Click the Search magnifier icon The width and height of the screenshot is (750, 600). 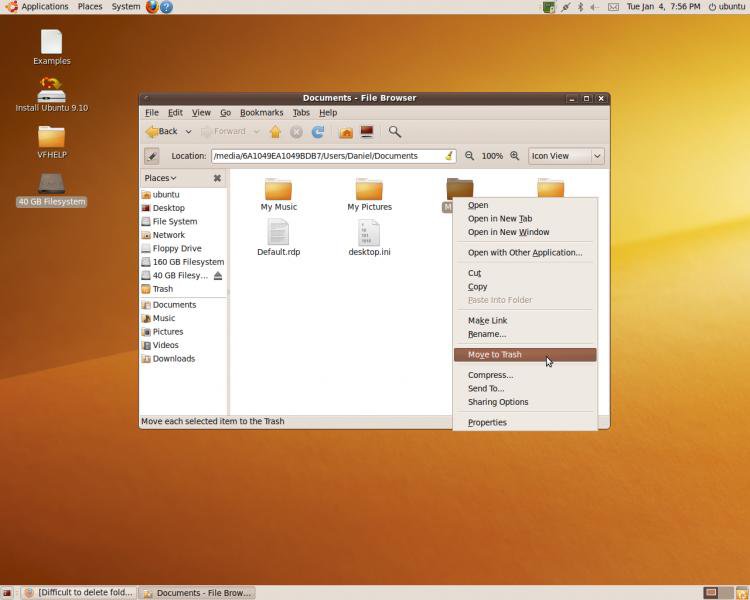395,132
